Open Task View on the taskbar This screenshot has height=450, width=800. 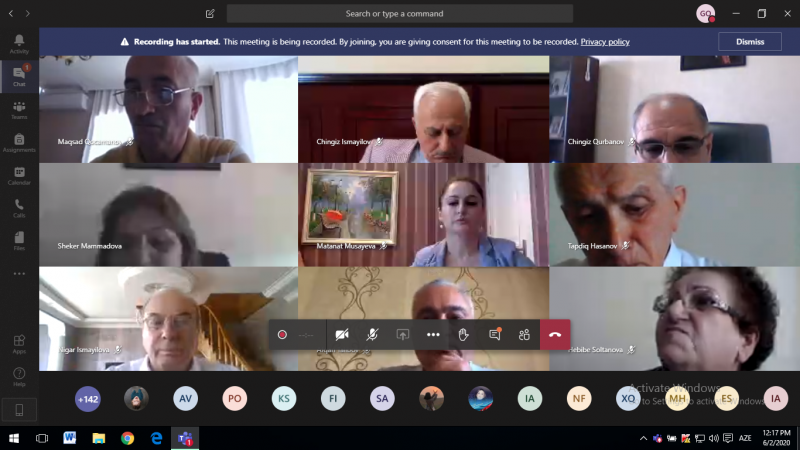[x=42, y=438]
